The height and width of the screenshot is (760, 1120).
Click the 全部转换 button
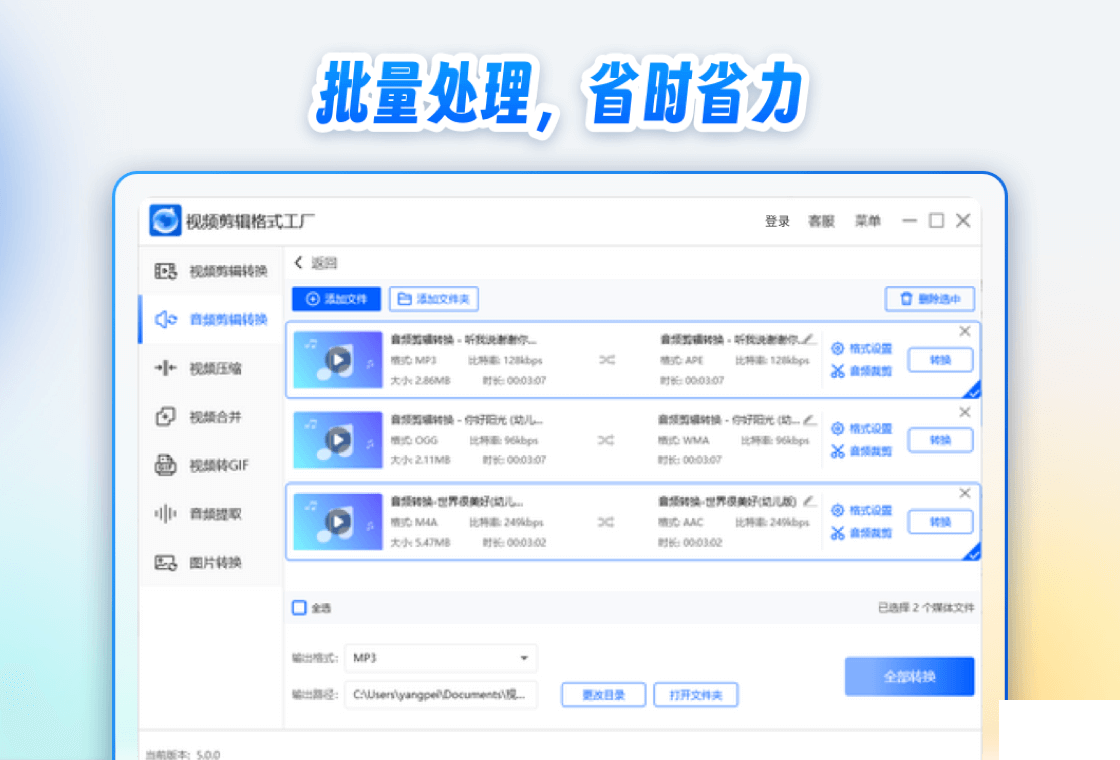coord(909,676)
